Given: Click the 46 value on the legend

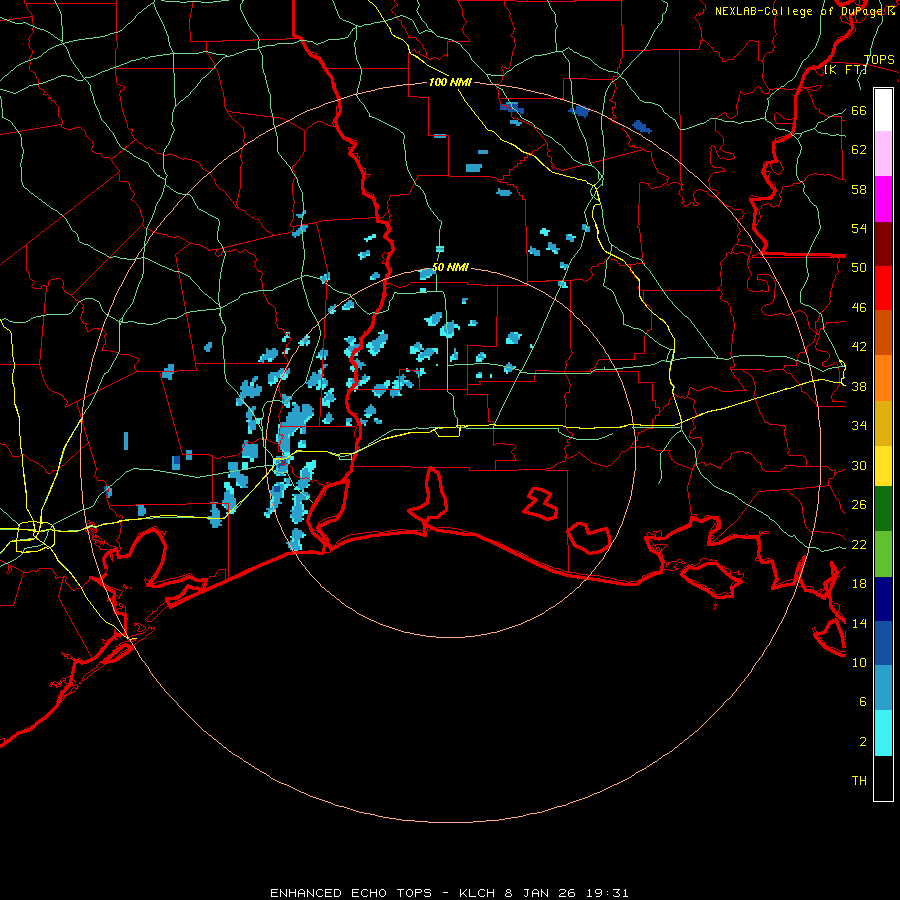Looking at the screenshot, I should 859,308.
